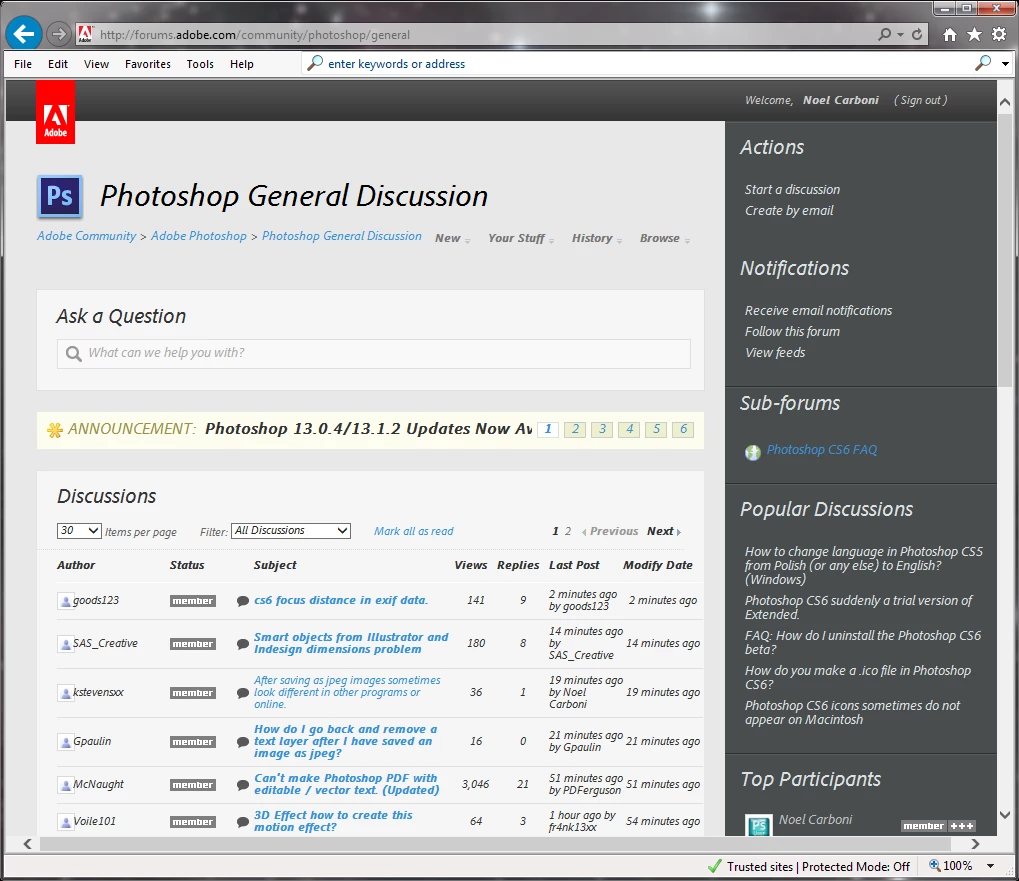Click the zoom magnifier icon in the status bar
1019x881 pixels.
[935, 865]
